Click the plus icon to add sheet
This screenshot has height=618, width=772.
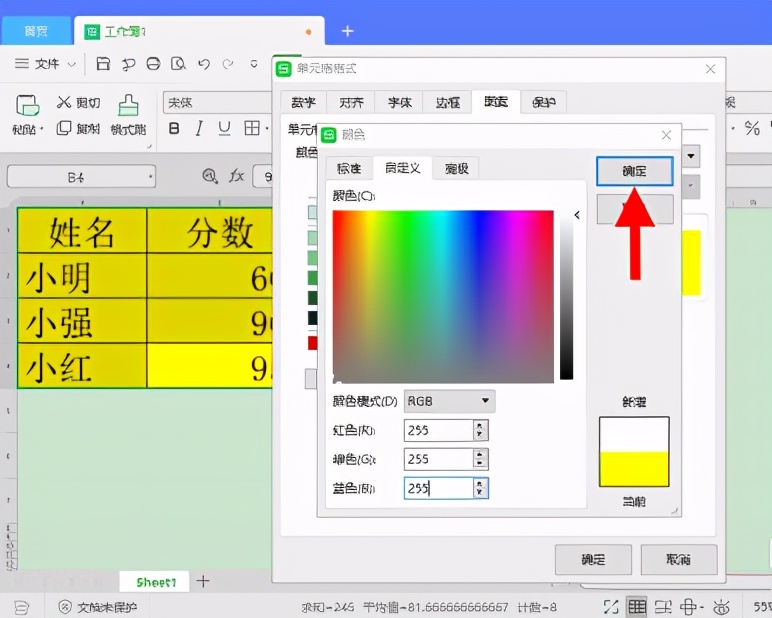pos(203,581)
